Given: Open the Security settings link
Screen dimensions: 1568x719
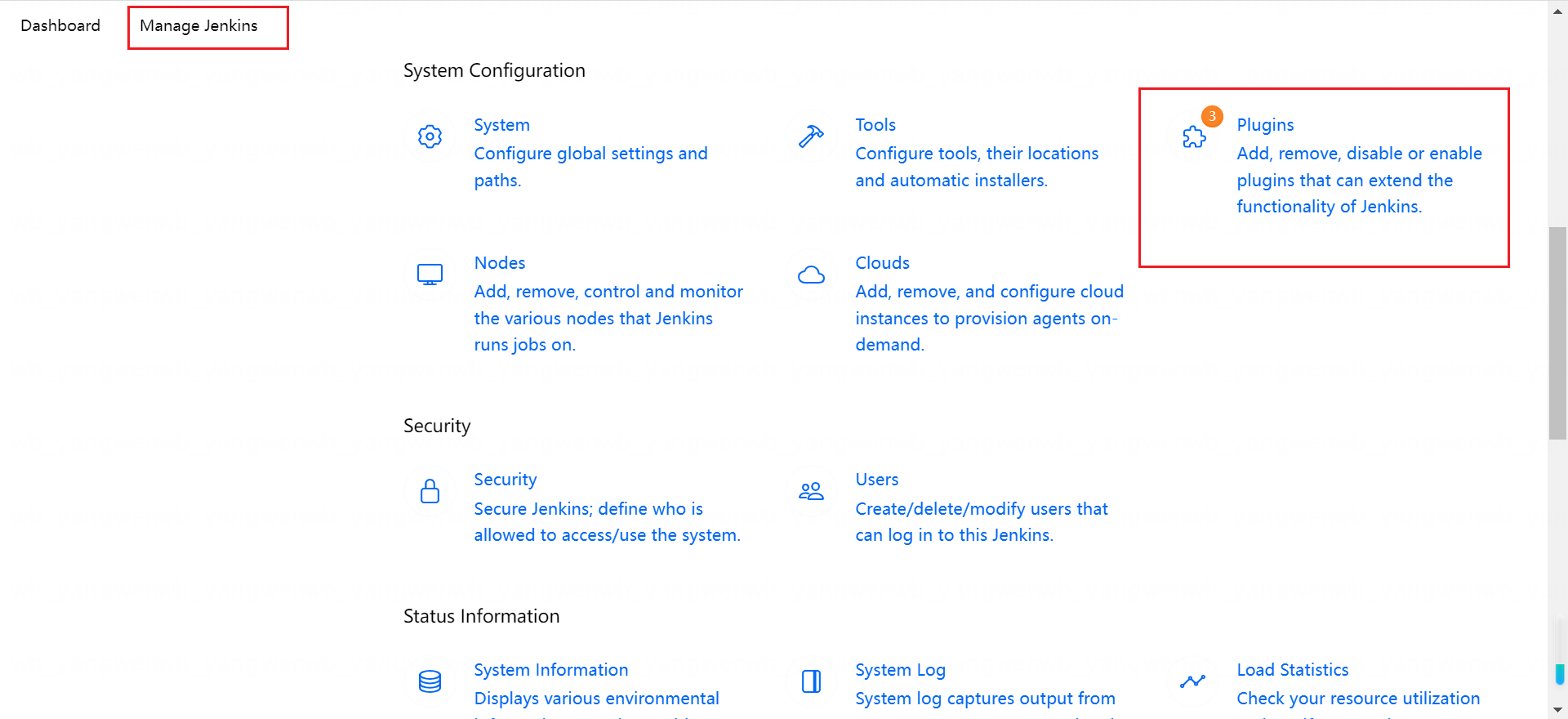Looking at the screenshot, I should point(506,480).
